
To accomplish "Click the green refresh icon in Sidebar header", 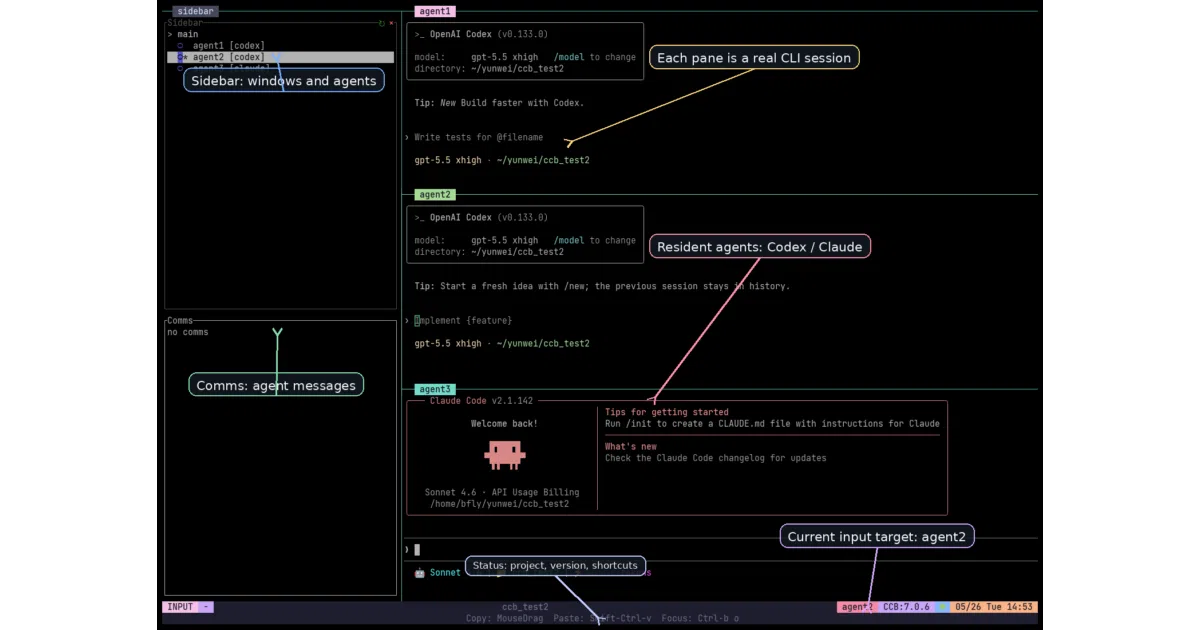I will point(381,22).
